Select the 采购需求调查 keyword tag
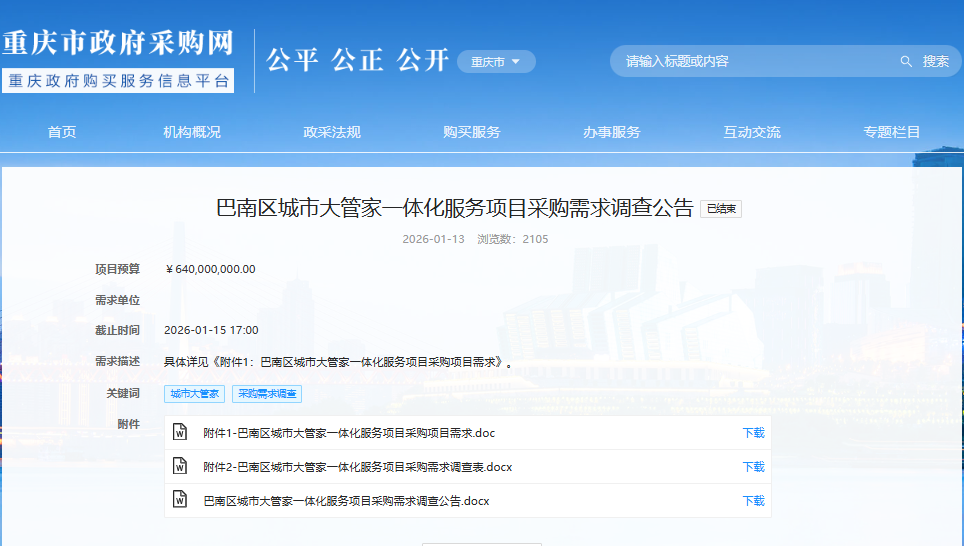 click(267, 394)
